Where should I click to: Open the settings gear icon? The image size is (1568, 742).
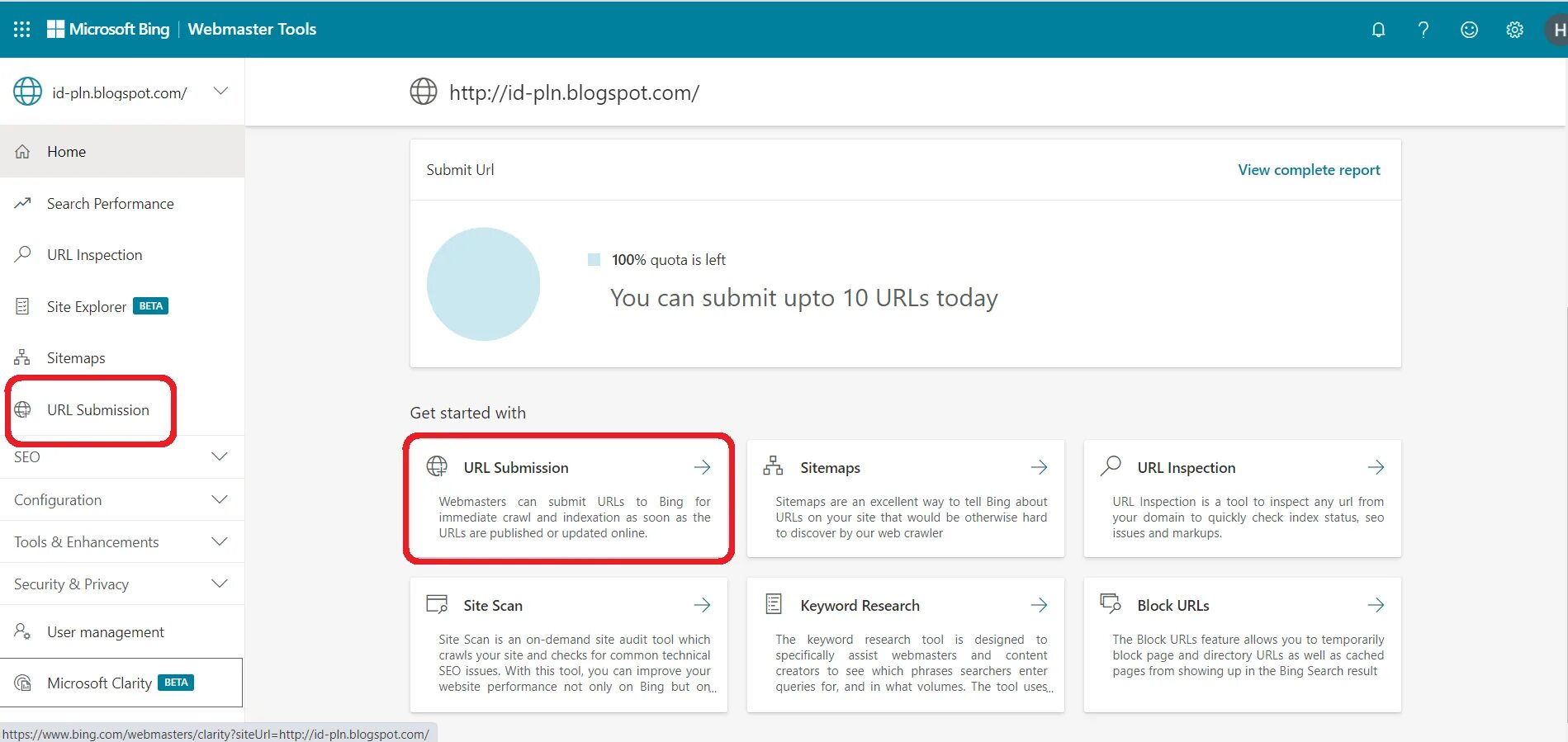click(x=1514, y=30)
